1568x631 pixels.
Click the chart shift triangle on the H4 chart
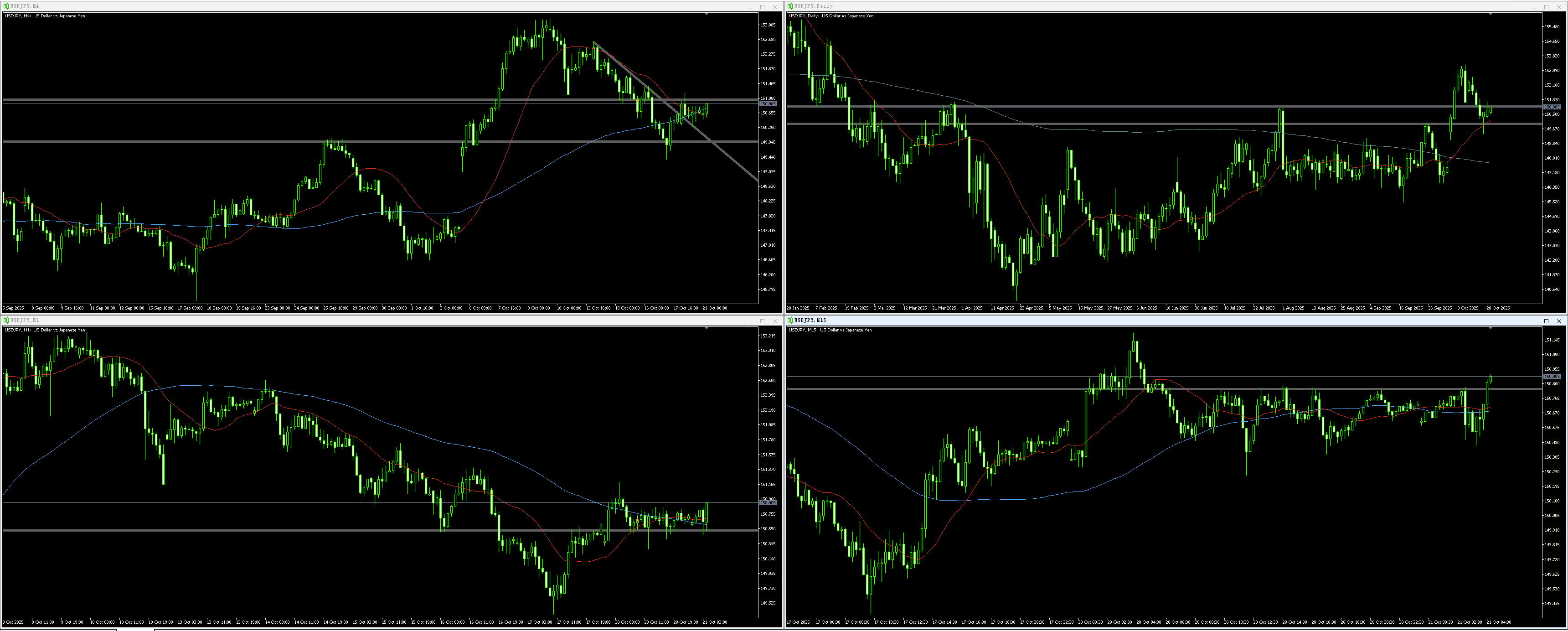tap(707, 14)
